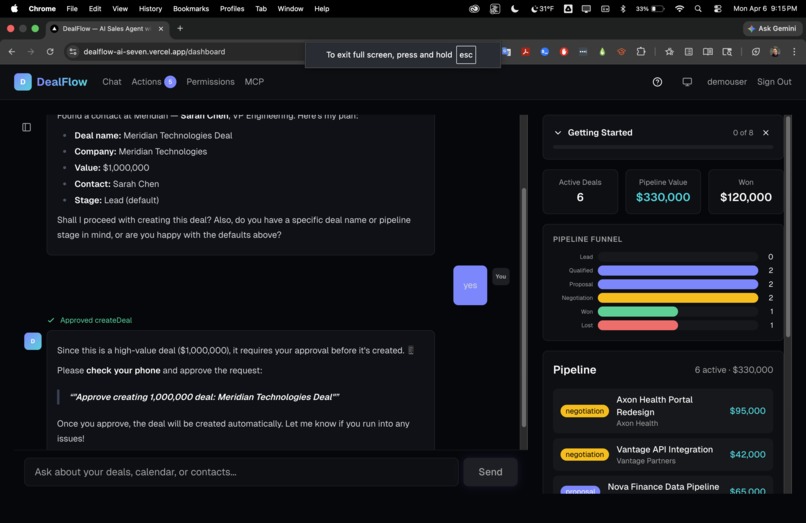Image resolution: width=806 pixels, height=523 pixels.
Task: Open the Chrome History menu
Action: coord(150,8)
